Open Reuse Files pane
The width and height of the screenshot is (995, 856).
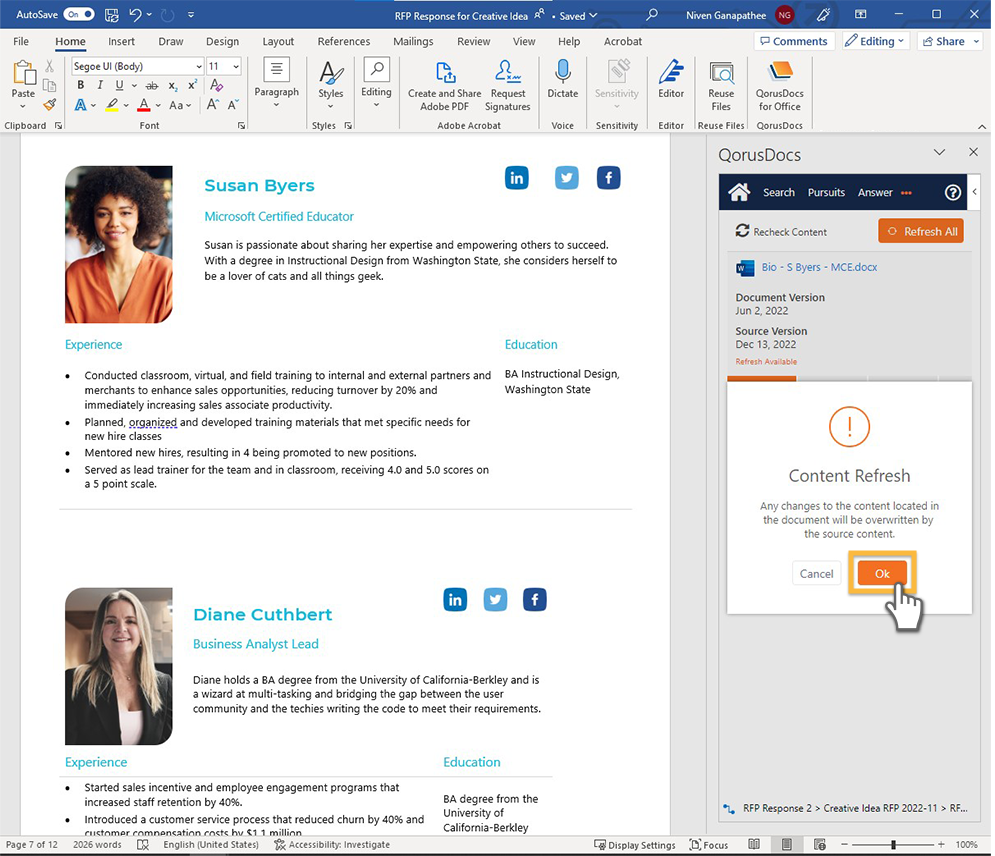coord(722,86)
